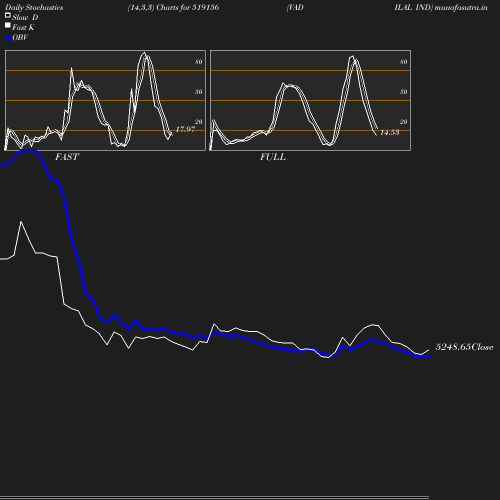Screen dimensions: 500x500
Task: Click the '(14,3,3) Charts for 519156' text
Action: (x=173, y=7)
